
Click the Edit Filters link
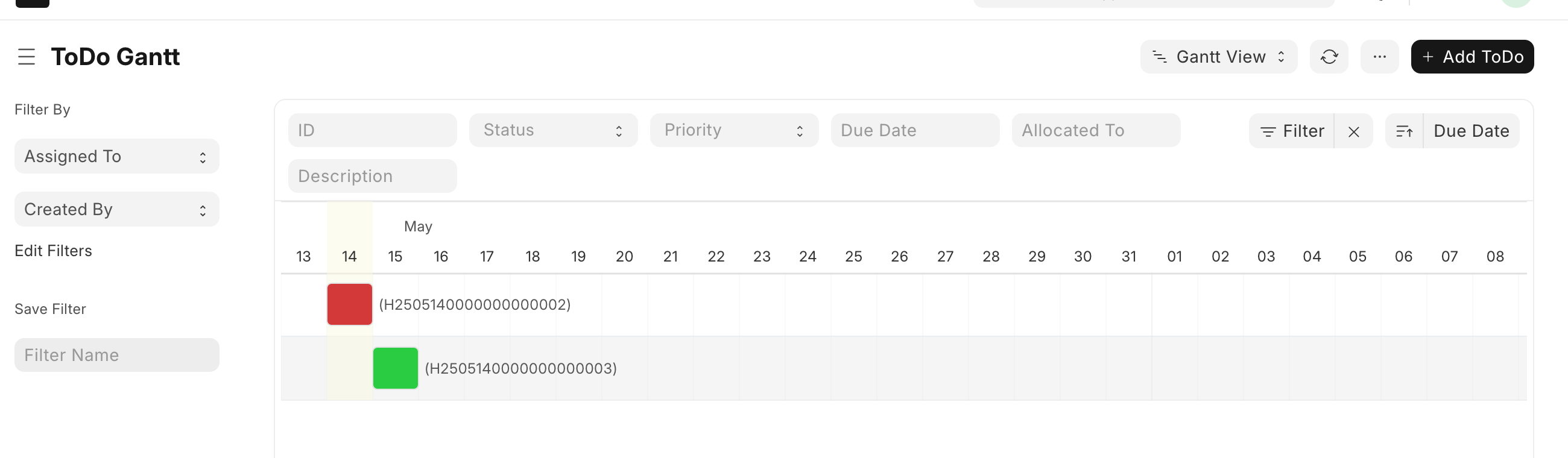point(54,251)
